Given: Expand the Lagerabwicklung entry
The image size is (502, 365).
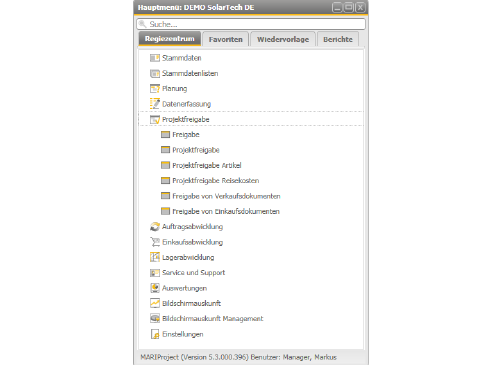Looking at the screenshot, I should coord(188,257).
